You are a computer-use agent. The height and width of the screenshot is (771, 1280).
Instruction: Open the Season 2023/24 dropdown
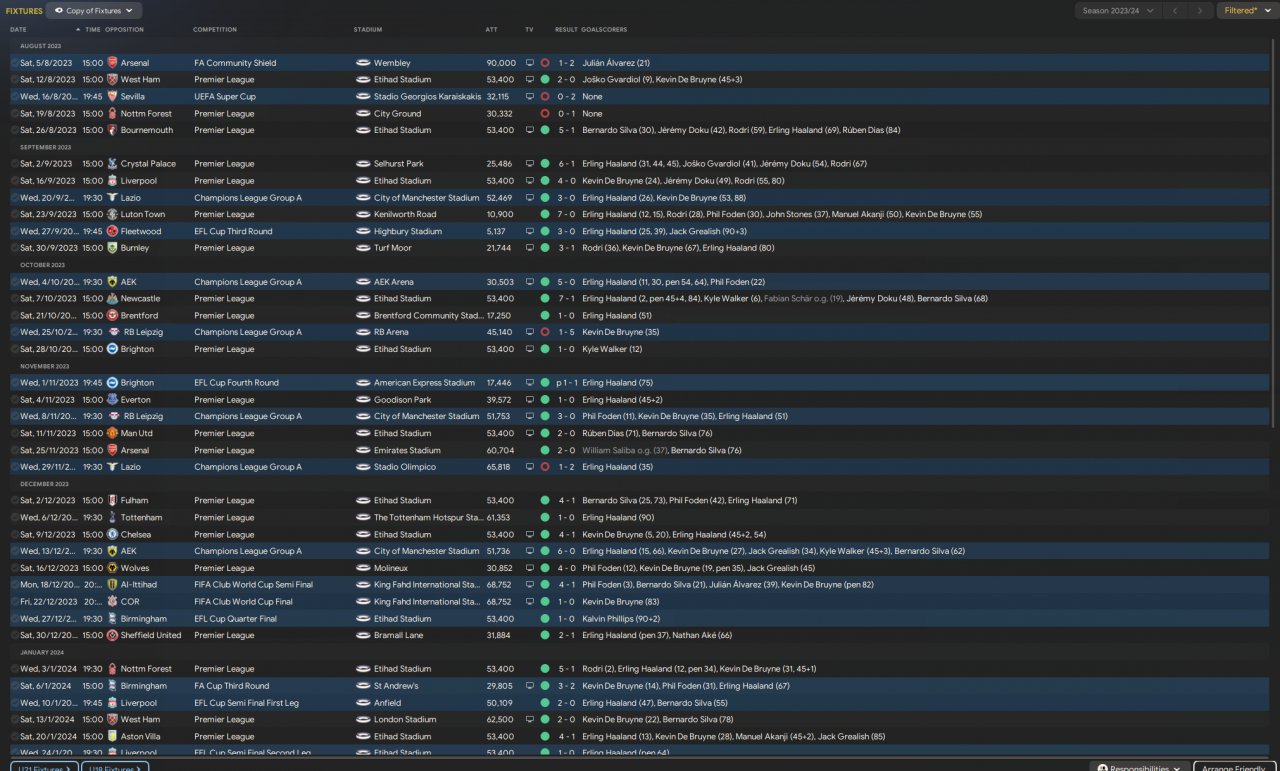(1120, 11)
